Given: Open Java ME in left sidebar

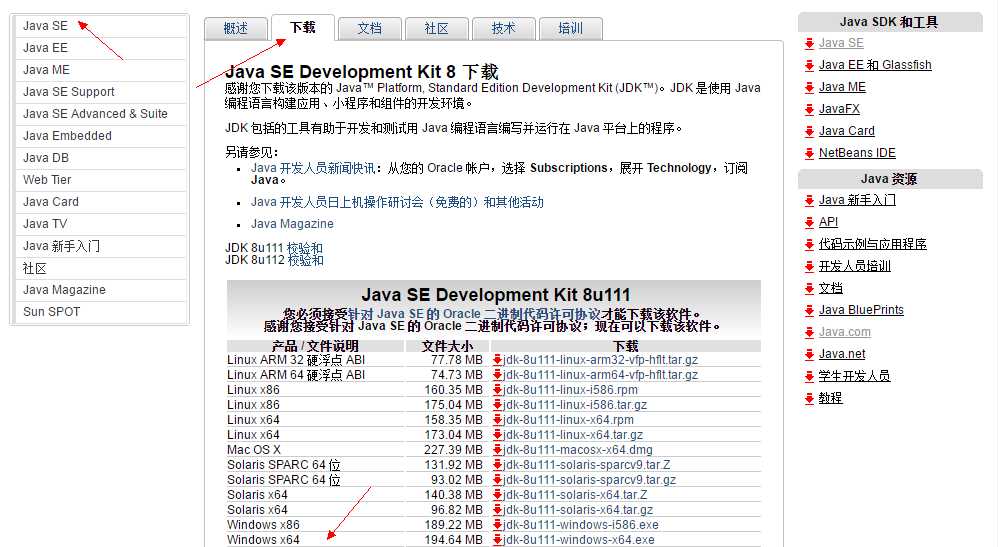Looking at the screenshot, I should click(x=101, y=70).
